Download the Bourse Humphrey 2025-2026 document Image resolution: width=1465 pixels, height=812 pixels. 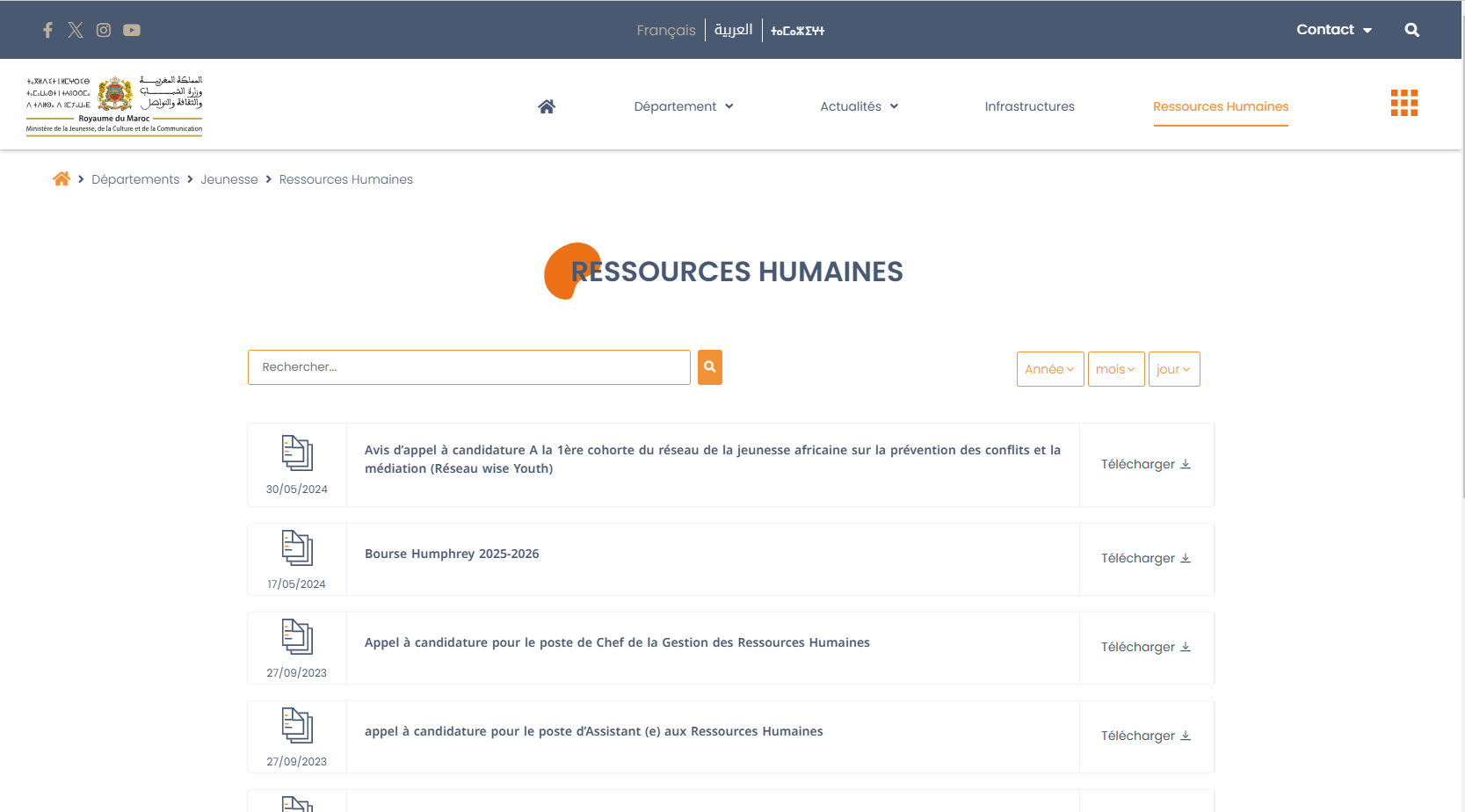tap(1145, 558)
